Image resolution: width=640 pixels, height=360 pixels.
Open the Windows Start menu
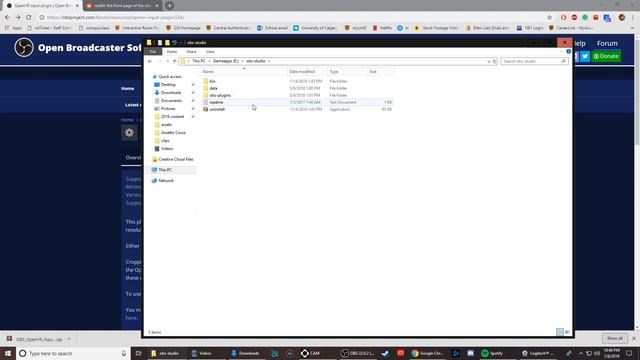(x=8, y=353)
